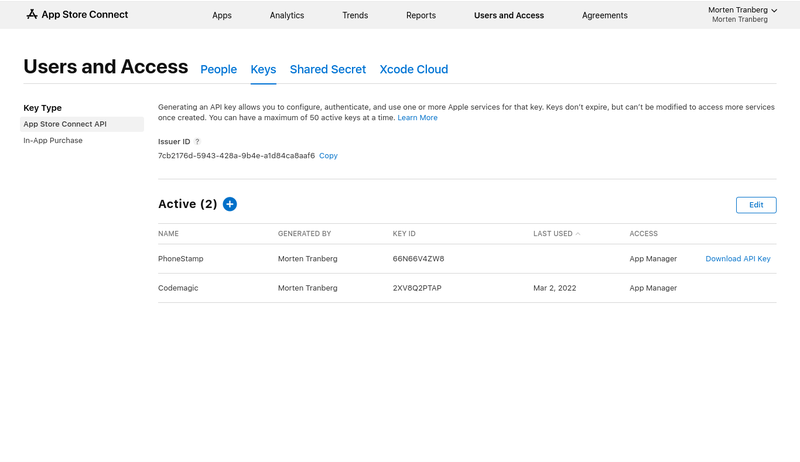Viewport: 800px width, 462px height.
Task: Open the Morten Tranberg account dropdown
Action: [742, 14]
